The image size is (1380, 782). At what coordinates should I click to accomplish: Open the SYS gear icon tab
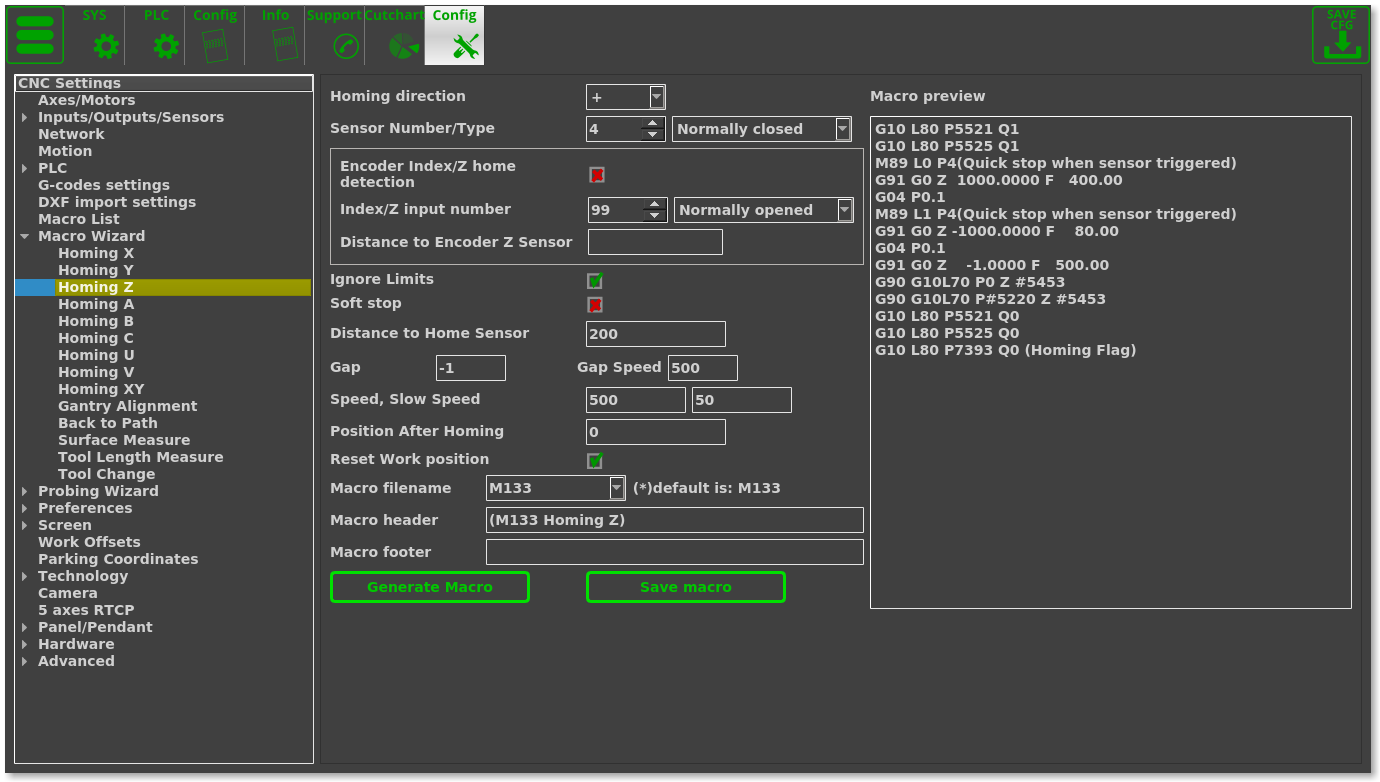tap(105, 45)
